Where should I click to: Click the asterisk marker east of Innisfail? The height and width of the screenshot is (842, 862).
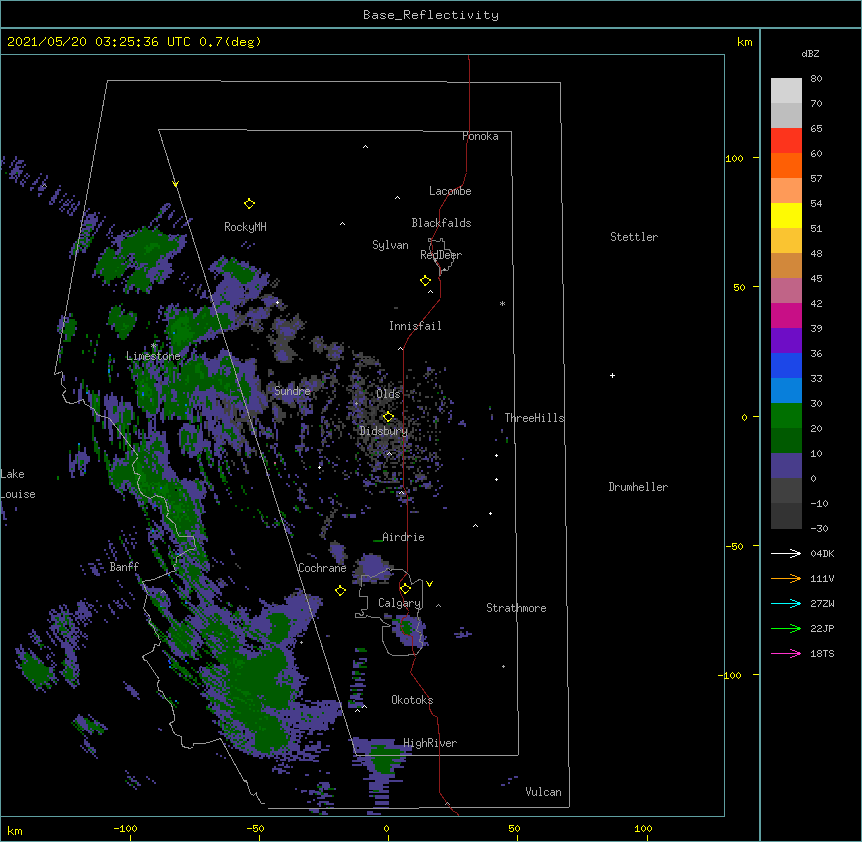point(502,304)
